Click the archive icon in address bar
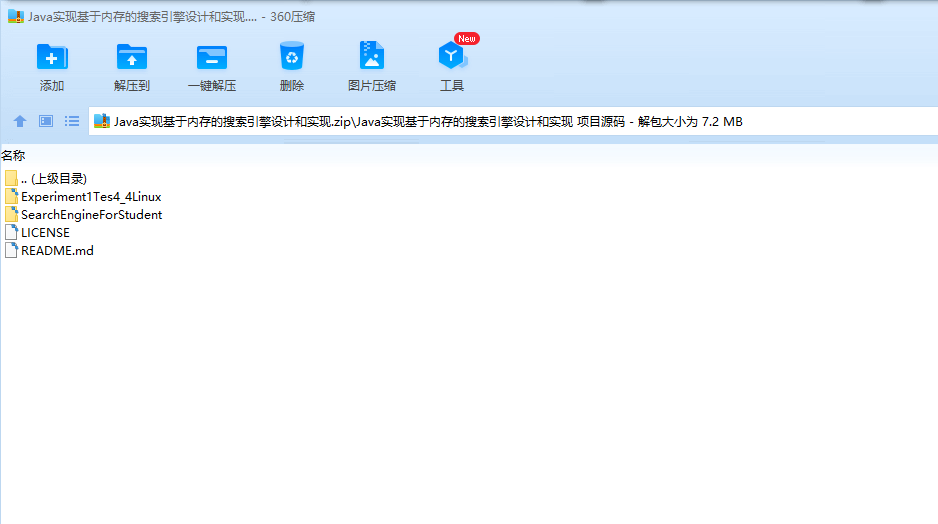This screenshot has height=524, width=938. 102,121
